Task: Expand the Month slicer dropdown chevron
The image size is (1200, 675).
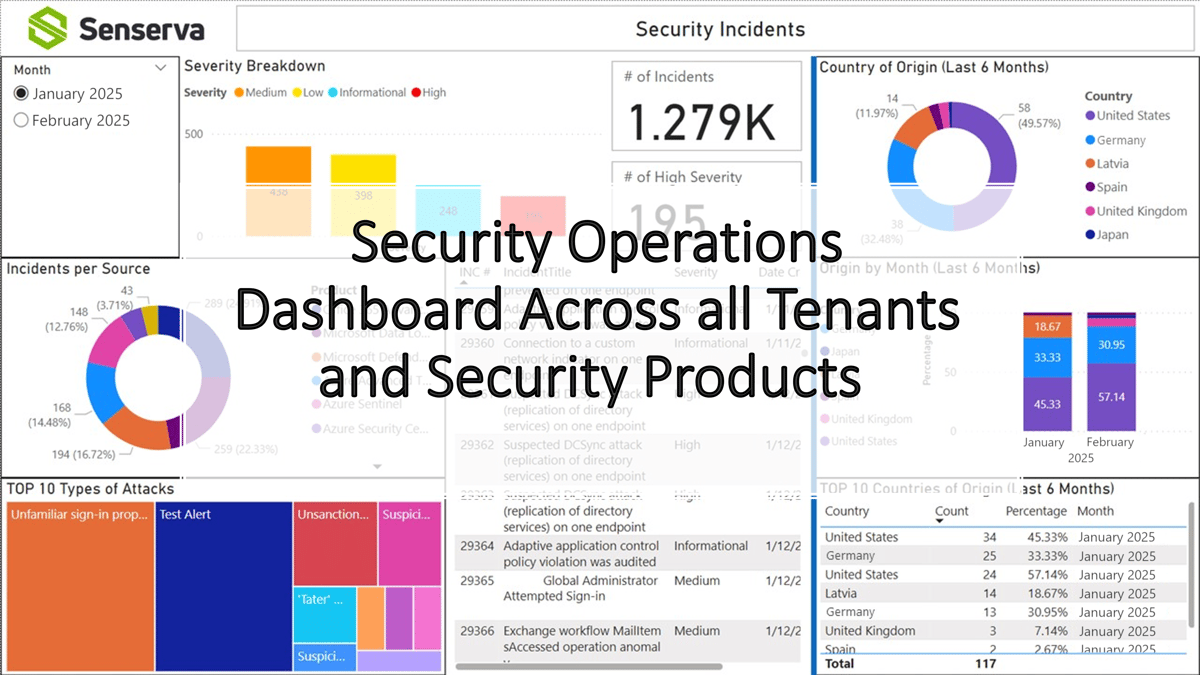Action: [161, 69]
